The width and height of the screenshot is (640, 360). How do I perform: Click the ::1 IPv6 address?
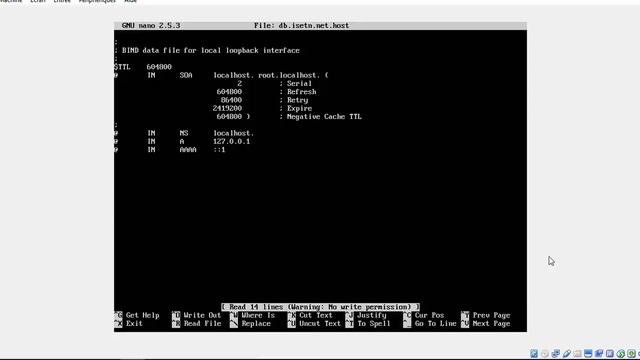(219, 150)
